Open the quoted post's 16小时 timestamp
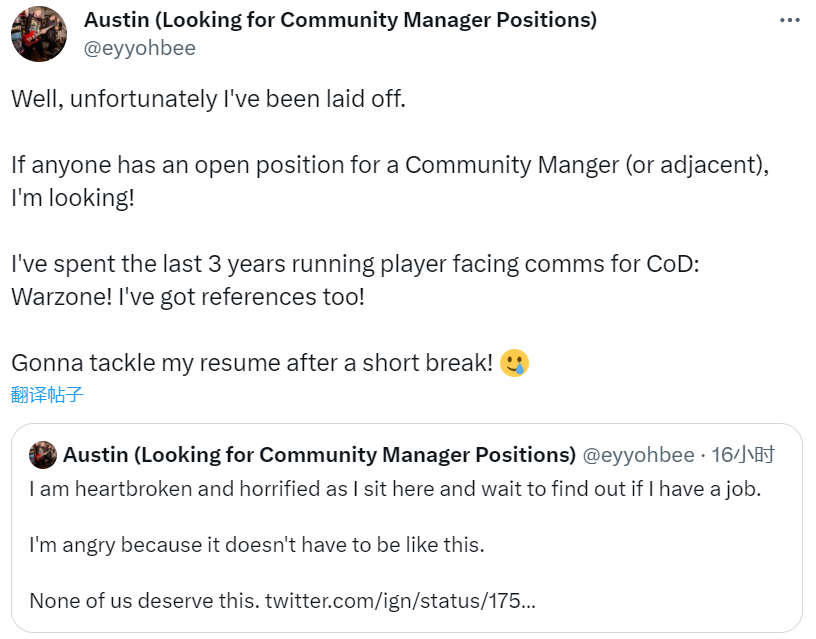This screenshot has width=816, height=639. [x=743, y=455]
